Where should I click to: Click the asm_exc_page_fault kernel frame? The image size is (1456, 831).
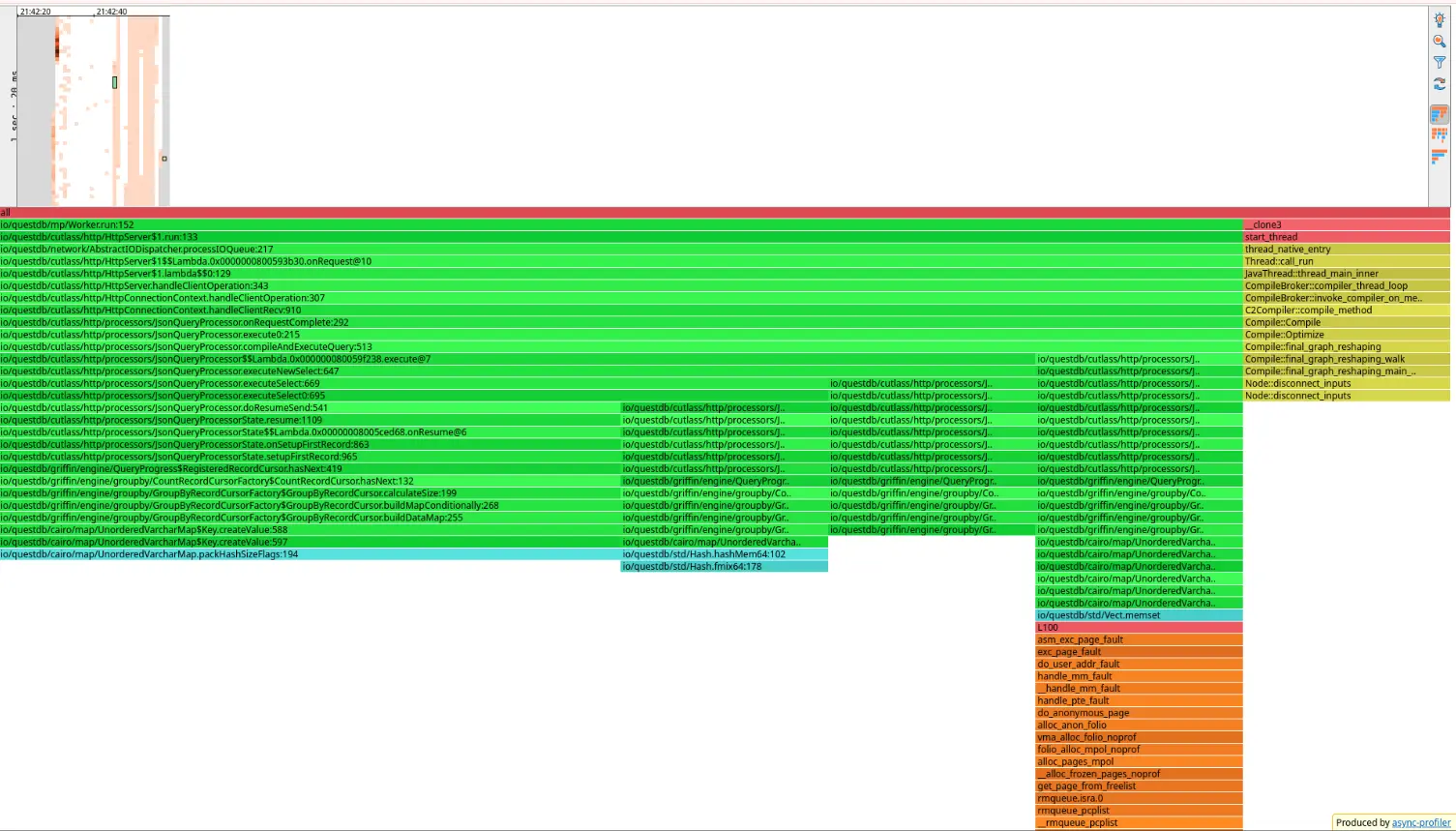[1139, 639]
